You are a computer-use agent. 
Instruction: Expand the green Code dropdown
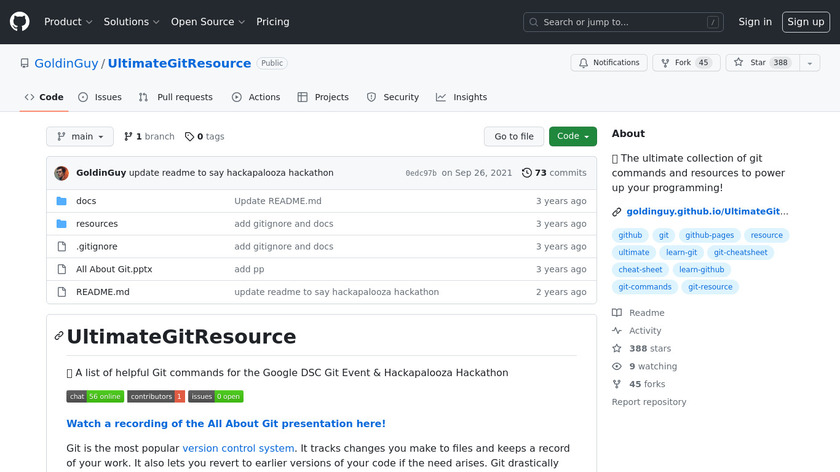pos(572,137)
